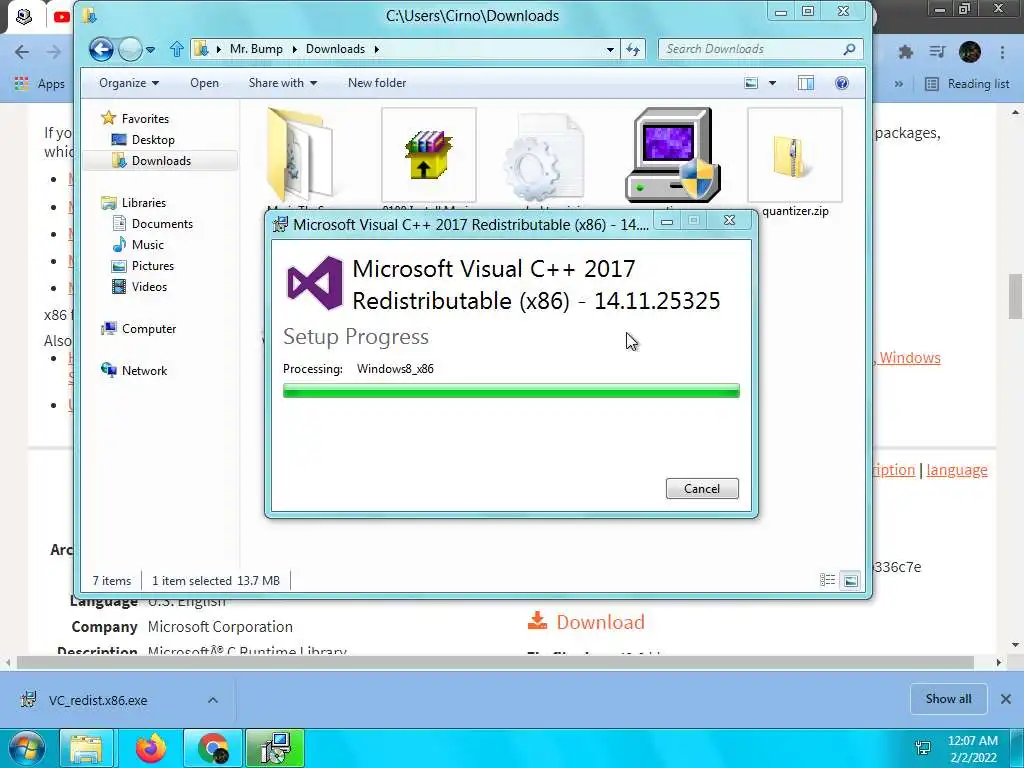Select Favorites in navigation pane
Image resolution: width=1024 pixels, height=768 pixels.
coord(135,118)
